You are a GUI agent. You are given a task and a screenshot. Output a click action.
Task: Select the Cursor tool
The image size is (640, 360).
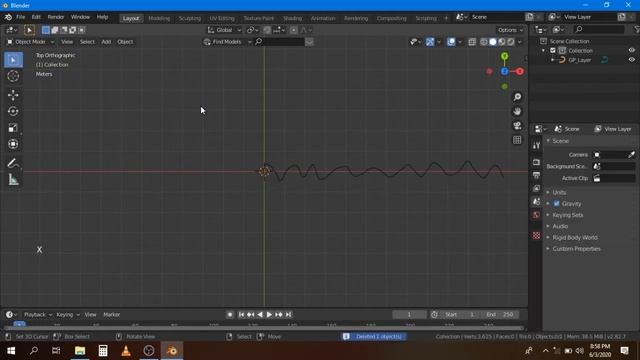pos(13,76)
